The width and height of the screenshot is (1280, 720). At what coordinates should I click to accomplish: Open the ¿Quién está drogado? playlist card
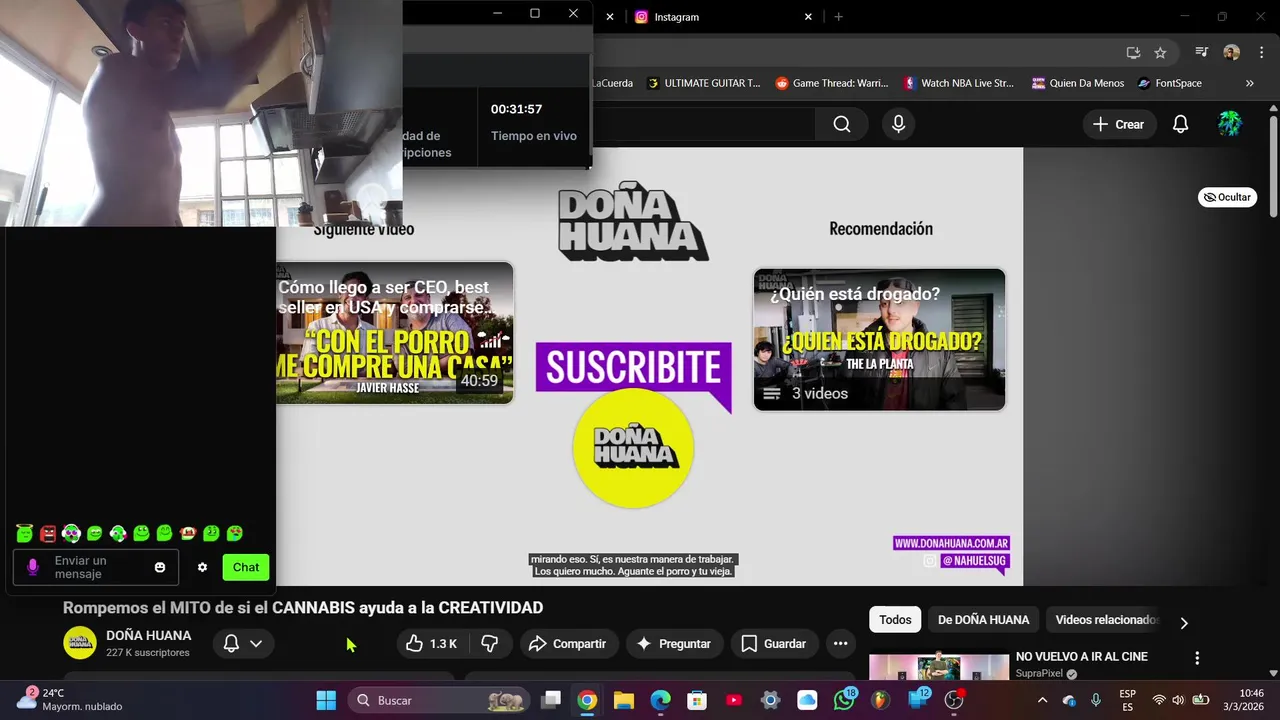[879, 339]
